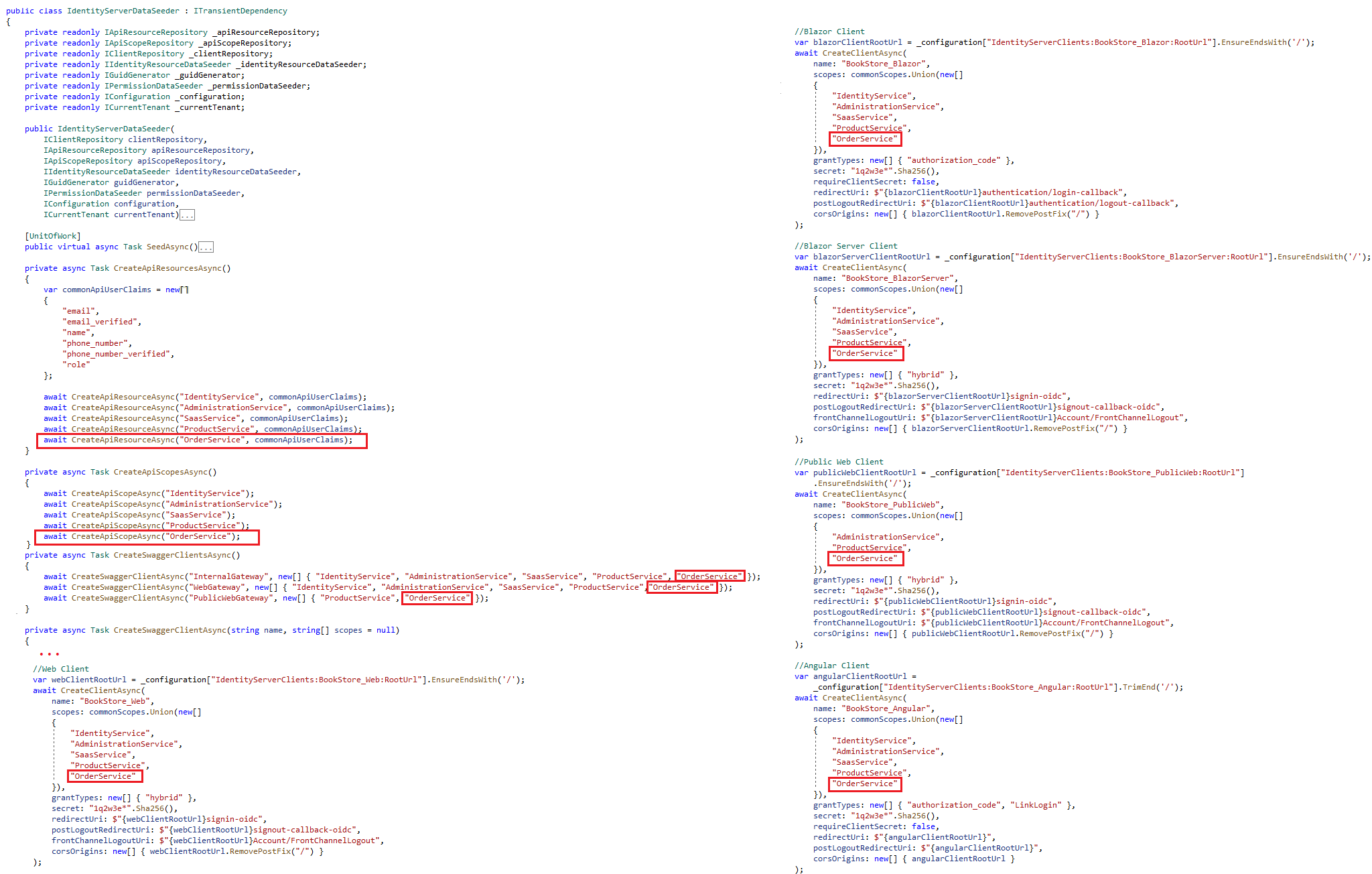Click the IdentityServerDataSeeder class name
Screen dimensions: 1372x874
click(123, 10)
